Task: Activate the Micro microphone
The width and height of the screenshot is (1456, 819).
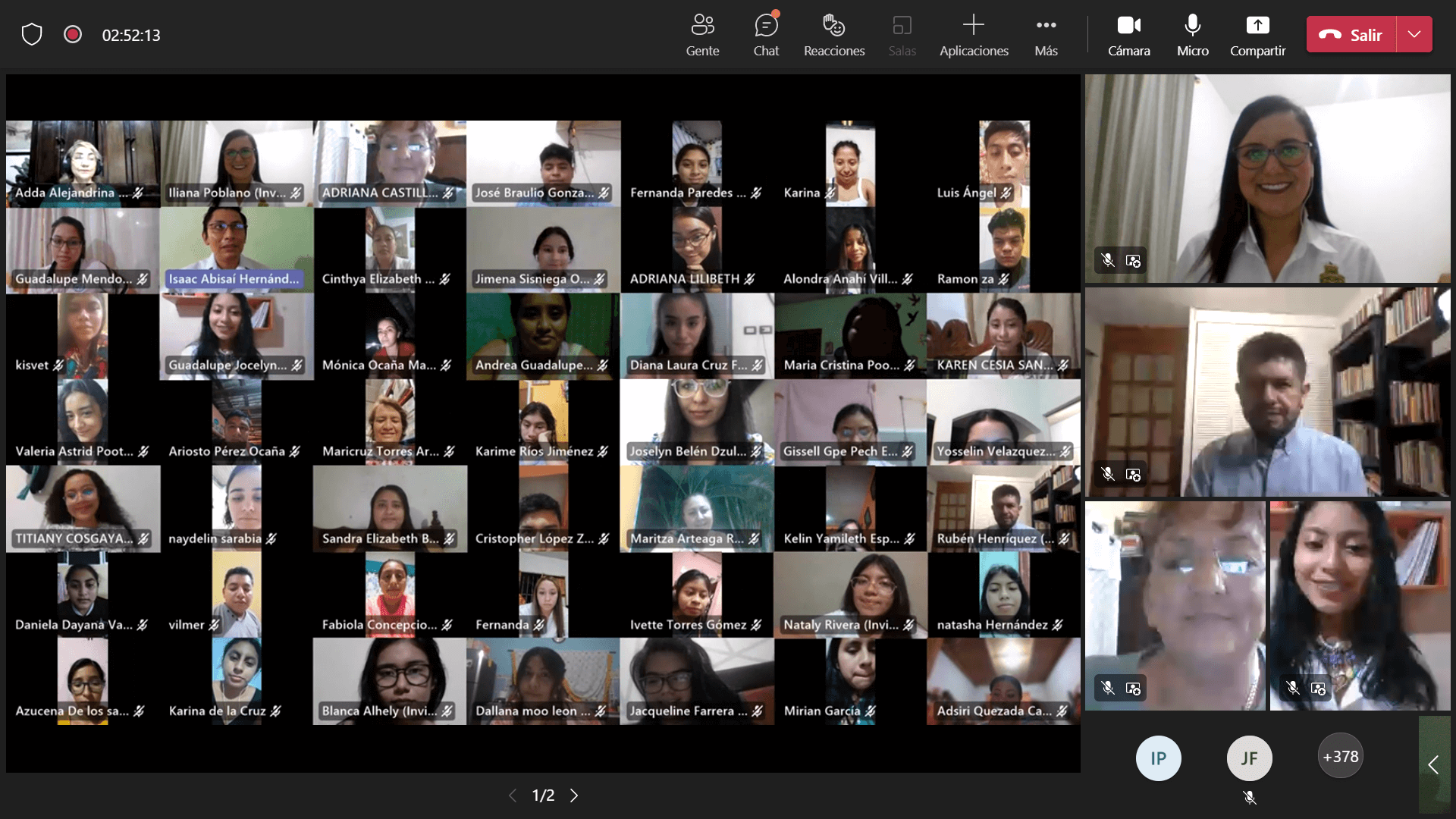Action: 1192,34
